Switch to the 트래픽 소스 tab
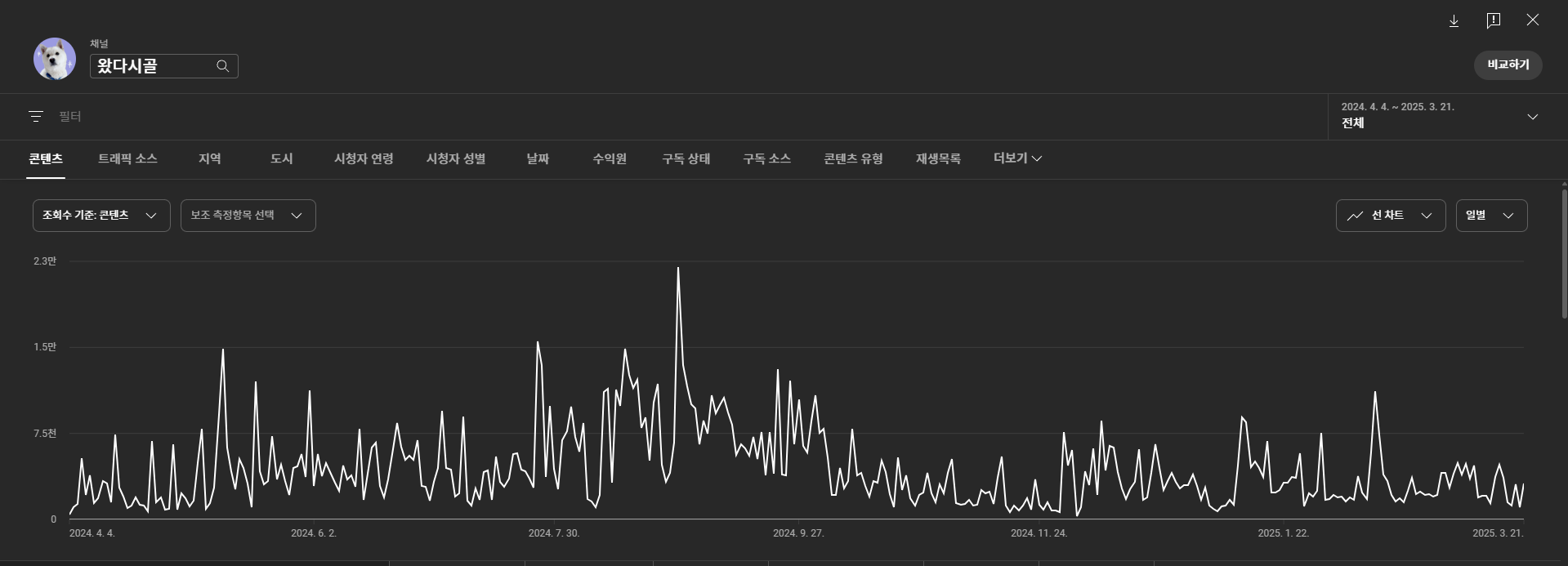Screen dimensions: 1568x566 tap(127, 158)
